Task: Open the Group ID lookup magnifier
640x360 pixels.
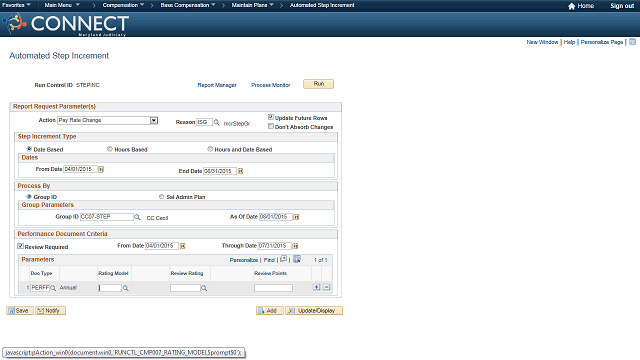Action: pos(138,217)
